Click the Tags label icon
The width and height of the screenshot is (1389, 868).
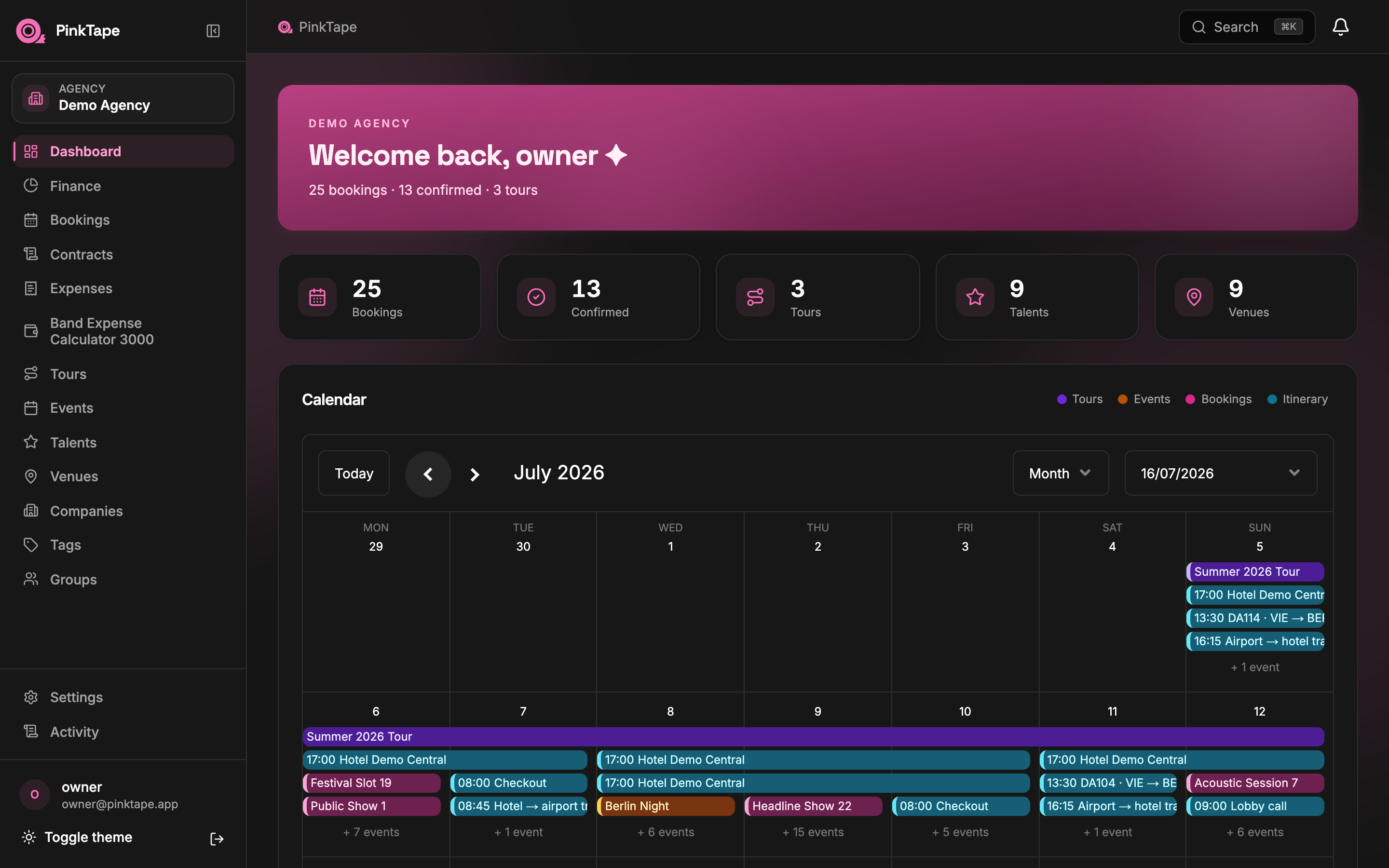pos(31,545)
